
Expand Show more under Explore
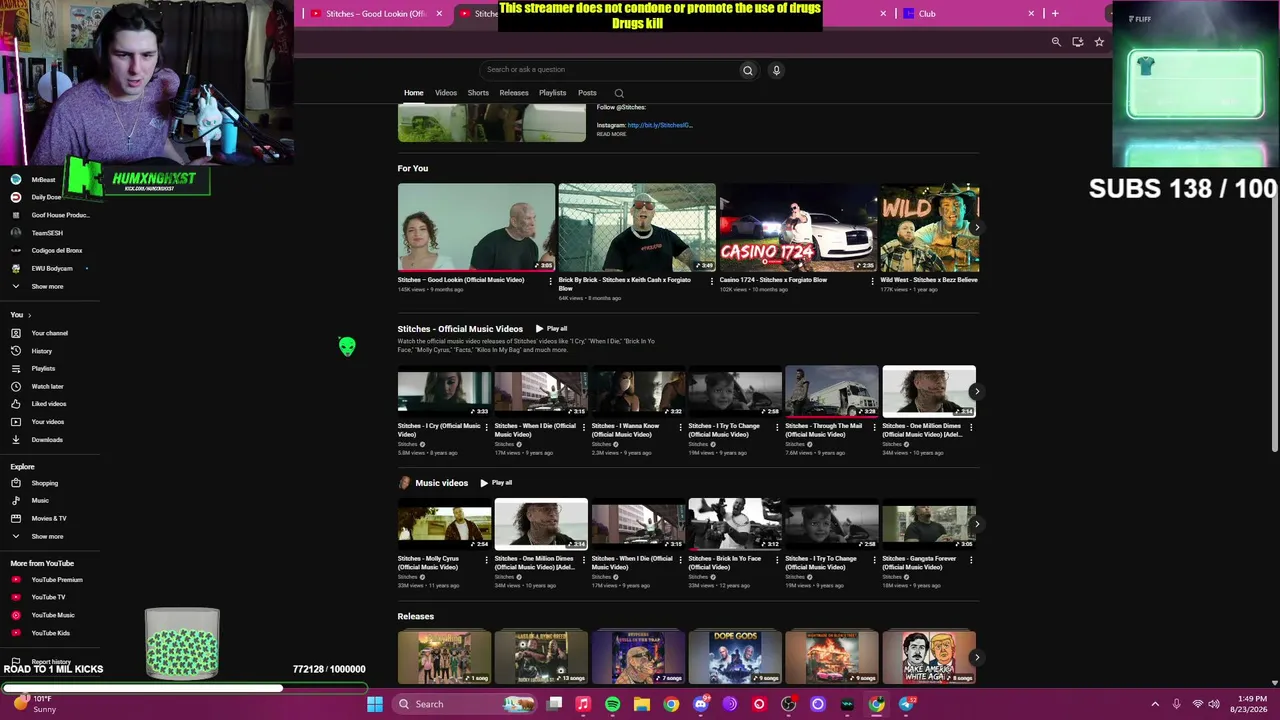click(46, 536)
